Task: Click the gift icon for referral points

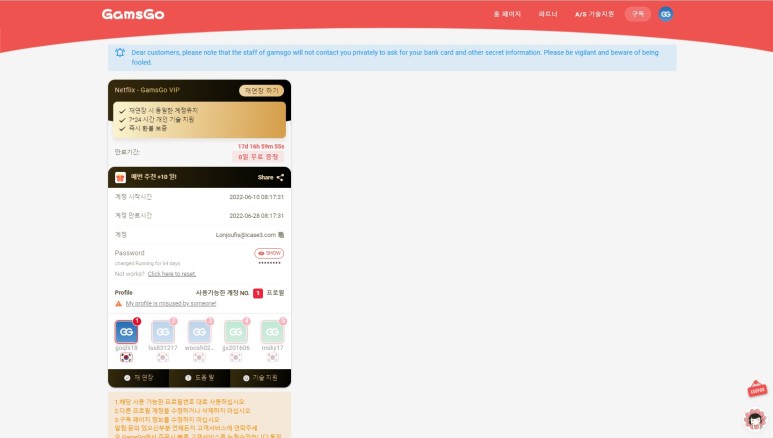Action: coord(120,178)
